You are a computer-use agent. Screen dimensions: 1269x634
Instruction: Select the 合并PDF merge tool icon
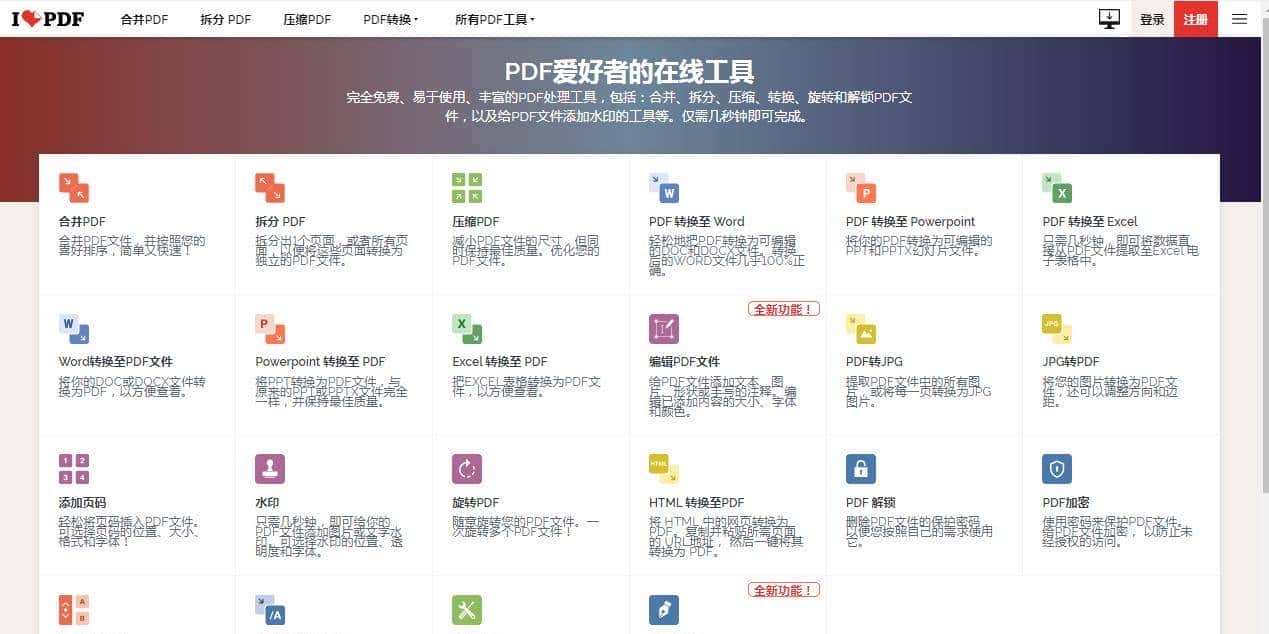pos(71,187)
